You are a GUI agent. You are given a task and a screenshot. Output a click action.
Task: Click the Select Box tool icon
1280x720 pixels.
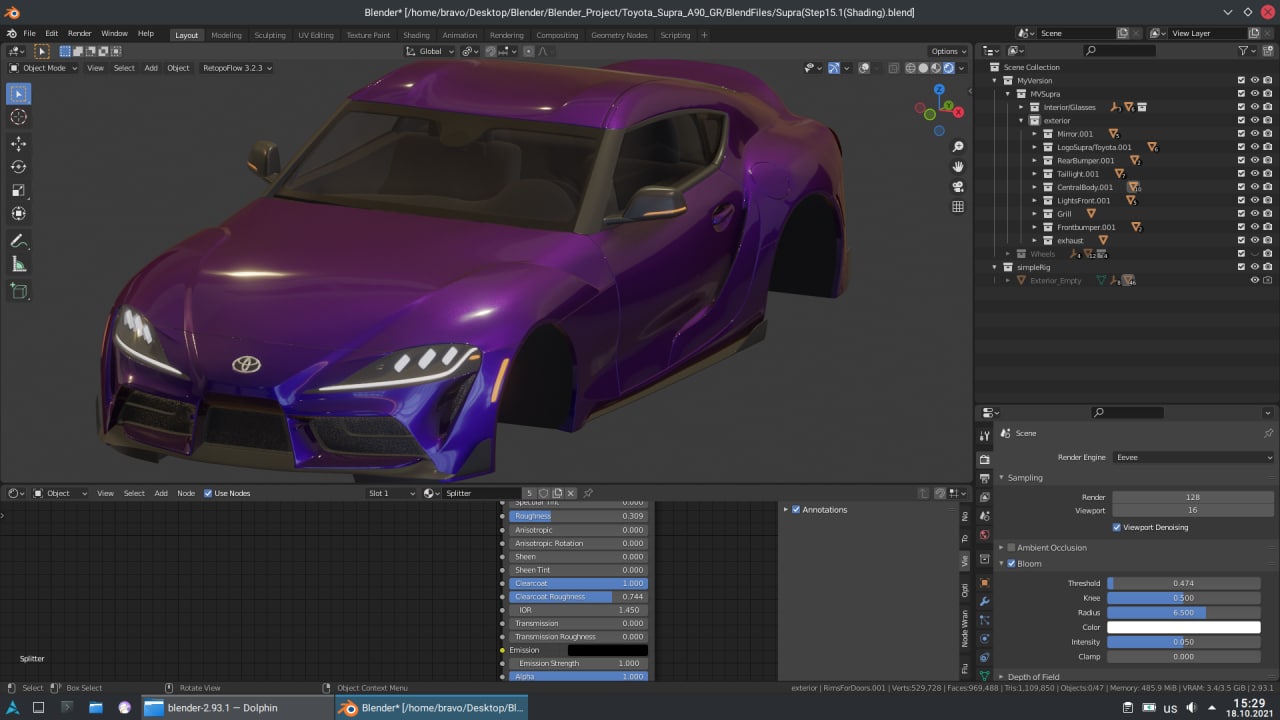pos(19,94)
